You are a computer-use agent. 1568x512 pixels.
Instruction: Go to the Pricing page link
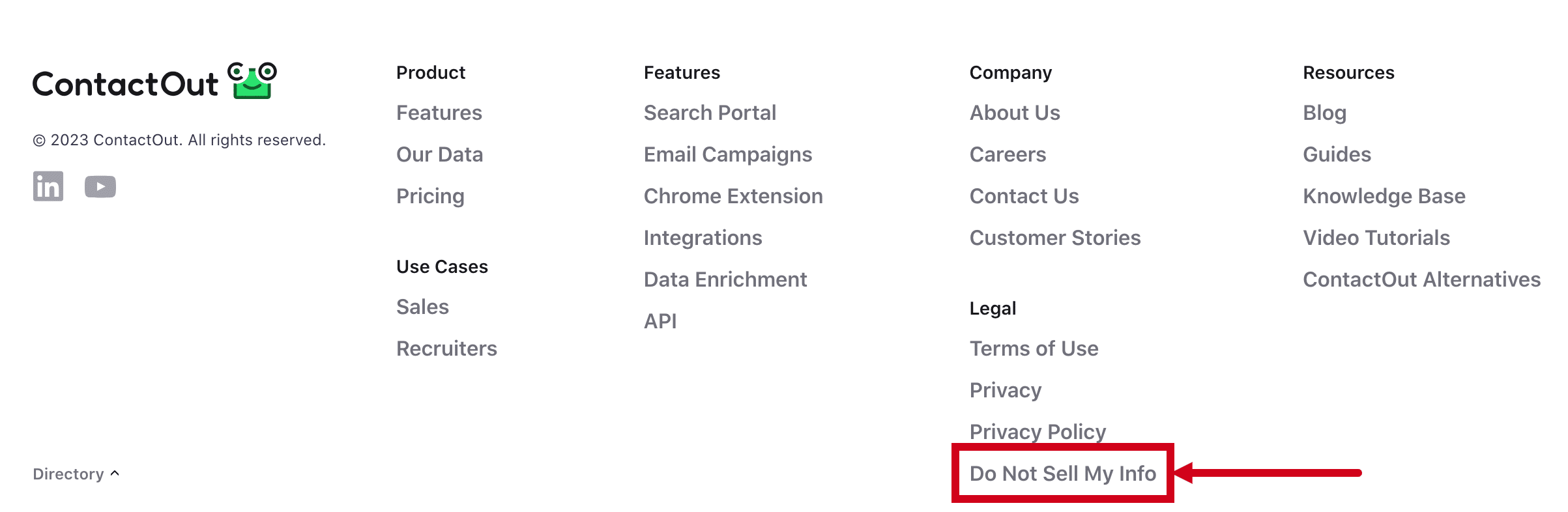coord(430,196)
